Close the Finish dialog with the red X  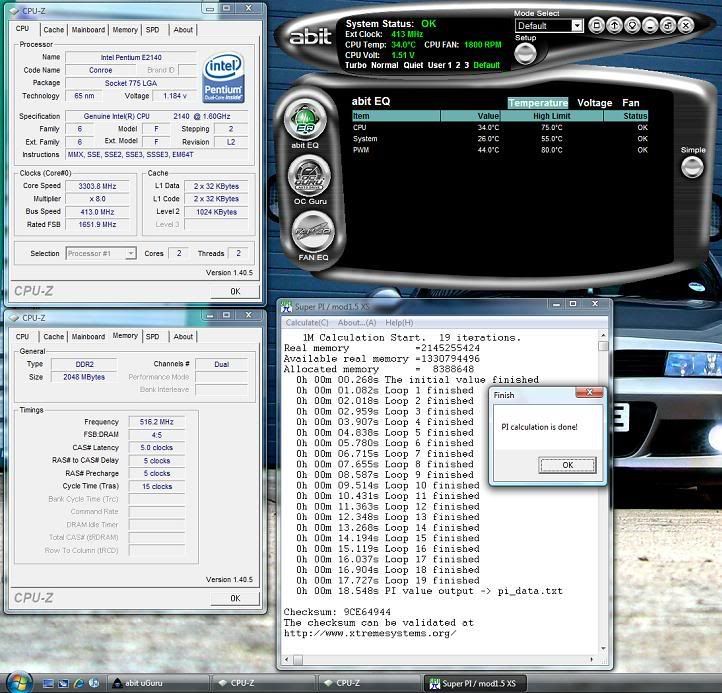pyautogui.click(x=589, y=392)
